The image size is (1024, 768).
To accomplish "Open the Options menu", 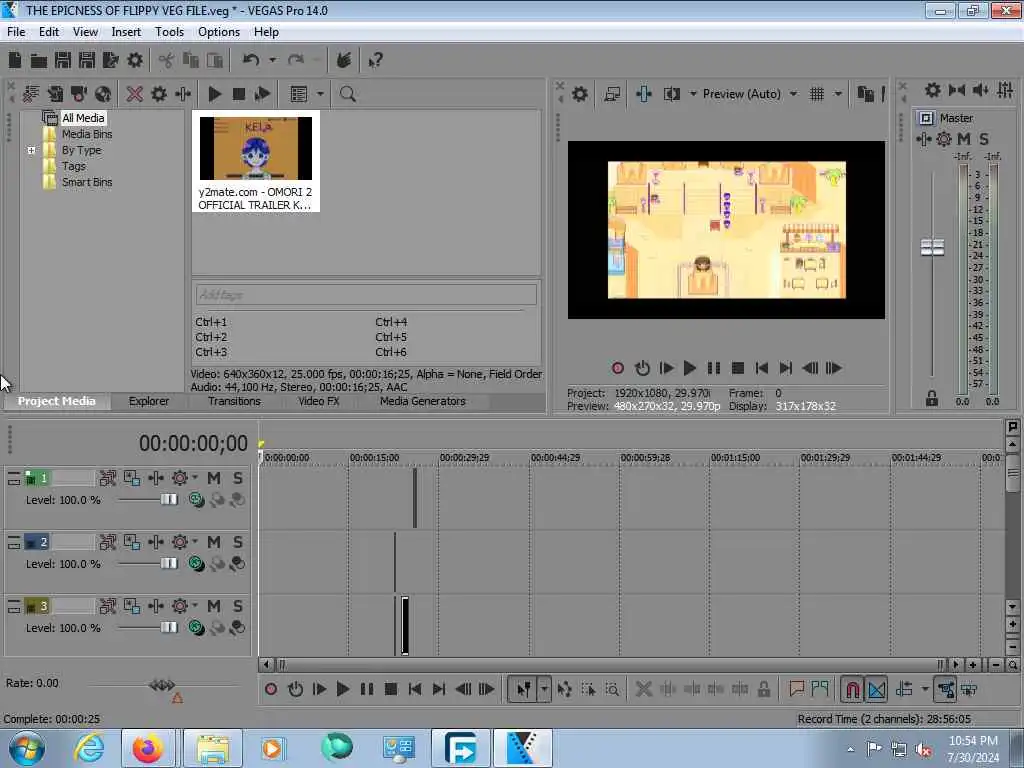I will click(219, 32).
